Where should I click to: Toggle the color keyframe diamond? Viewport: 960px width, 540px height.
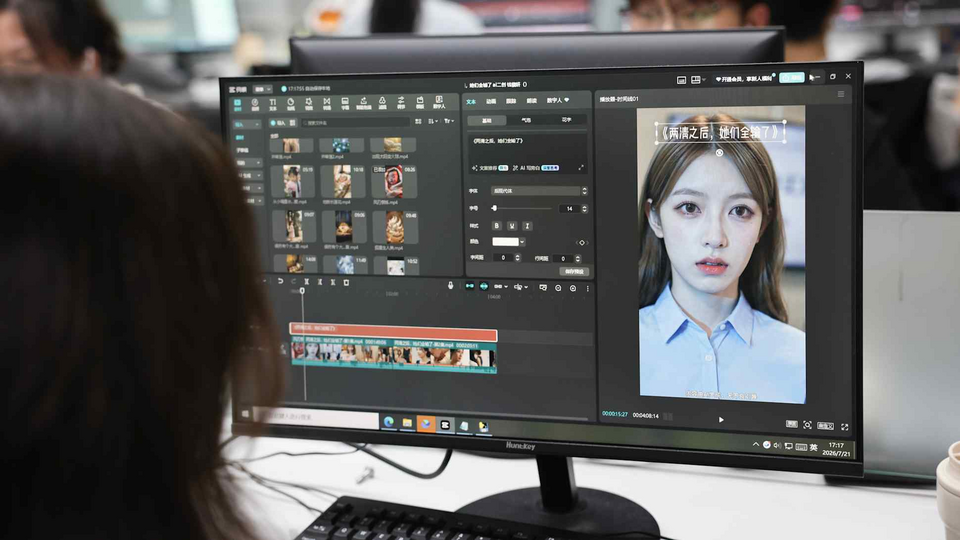[582, 242]
